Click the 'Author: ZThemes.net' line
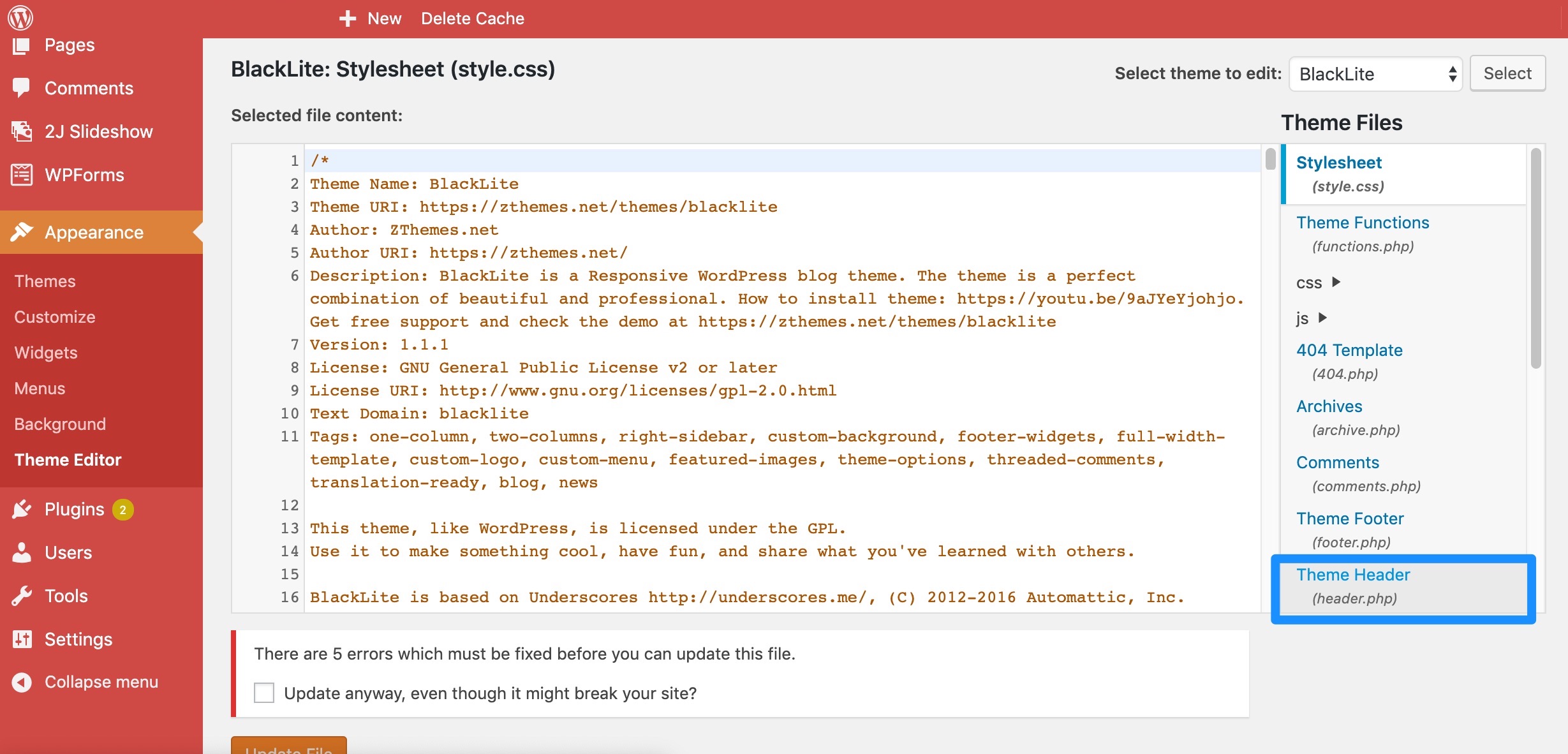This screenshot has height=754, width=1568. click(x=404, y=230)
